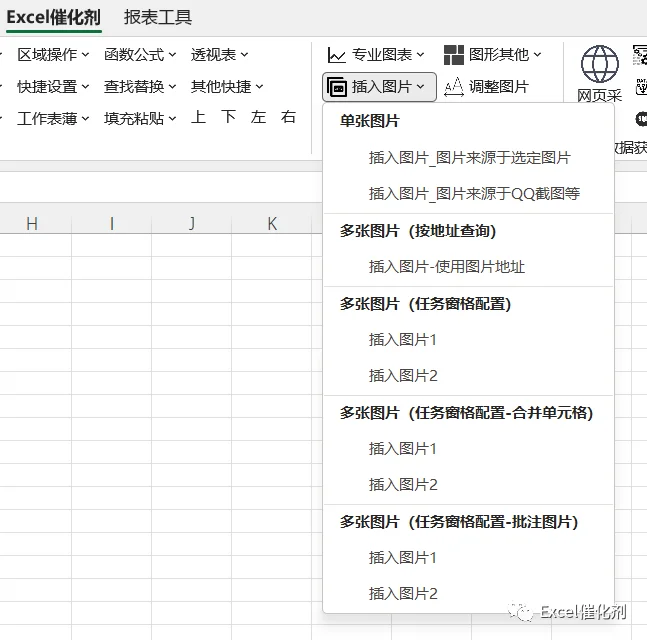Expand the 工作表薄 dropdown

tap(53, 118)
